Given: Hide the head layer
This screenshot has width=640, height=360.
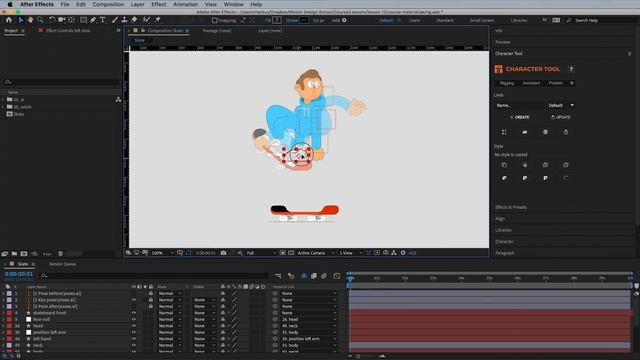Looking at the screenshot, I should [133, 326].
